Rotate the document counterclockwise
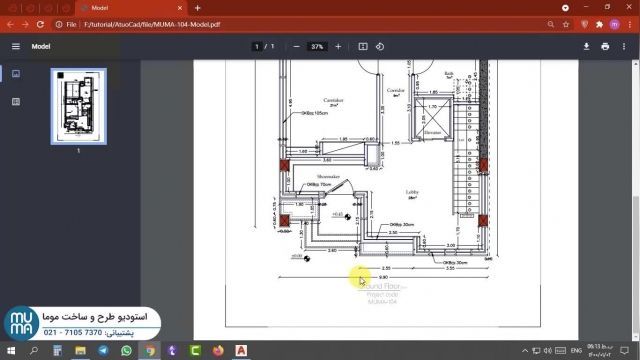Image resolution: width=640 pixels, height=360 pixels. [380, 47]
